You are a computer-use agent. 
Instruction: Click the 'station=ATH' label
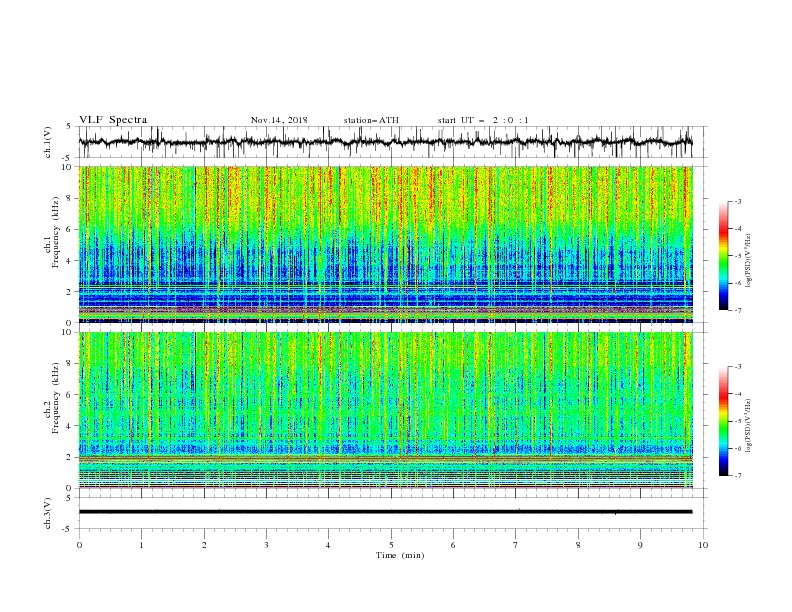[x=371, y=120]
